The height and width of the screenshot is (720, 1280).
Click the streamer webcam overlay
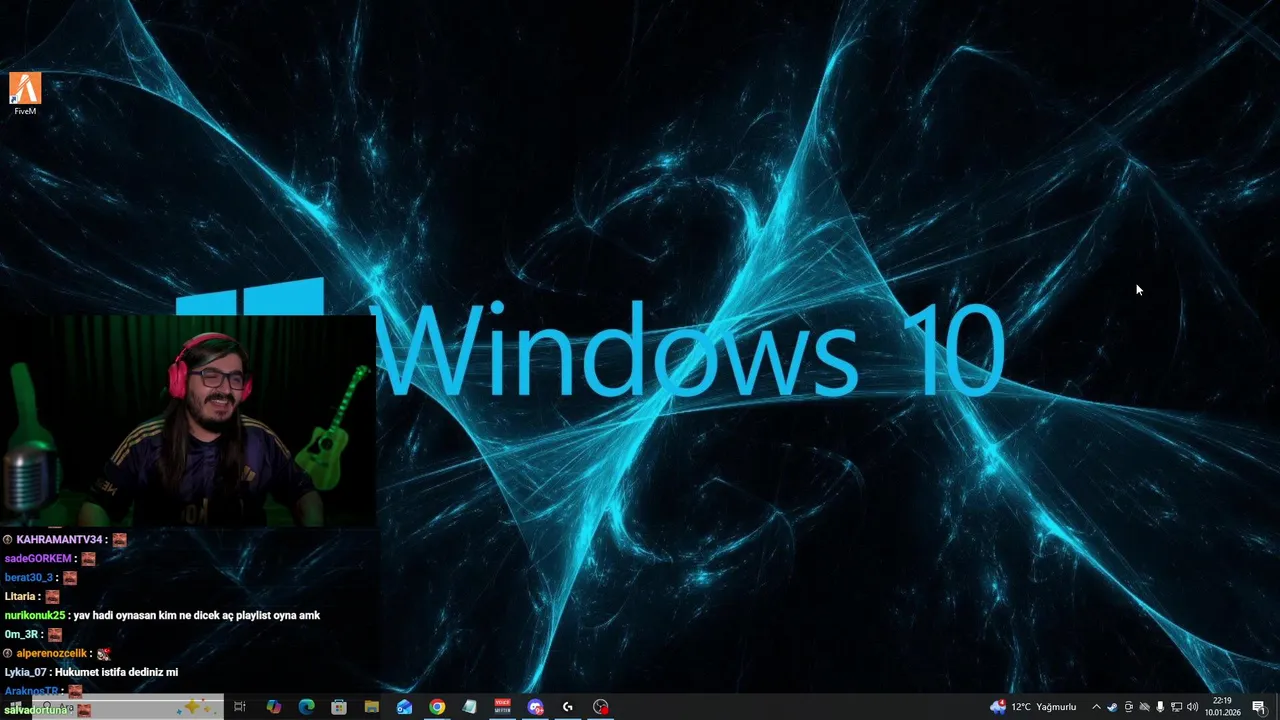[188, 421]
